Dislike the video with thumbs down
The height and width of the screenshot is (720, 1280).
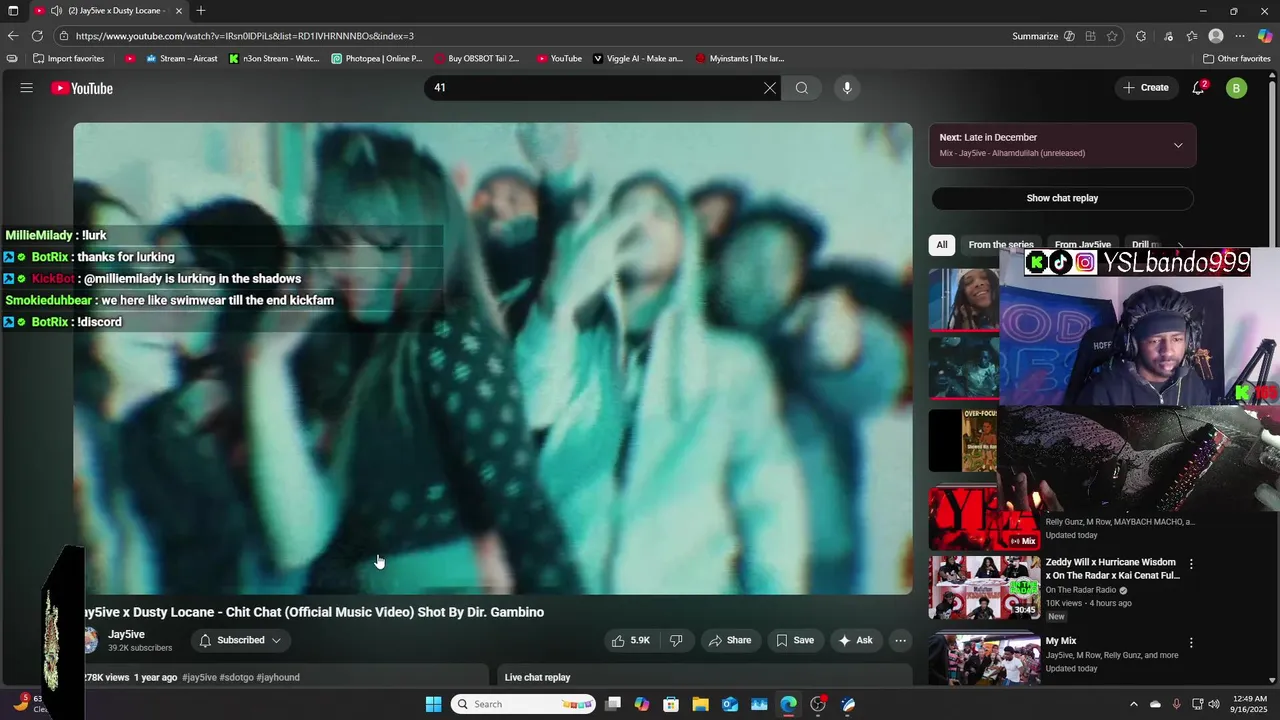click(676, 640)
